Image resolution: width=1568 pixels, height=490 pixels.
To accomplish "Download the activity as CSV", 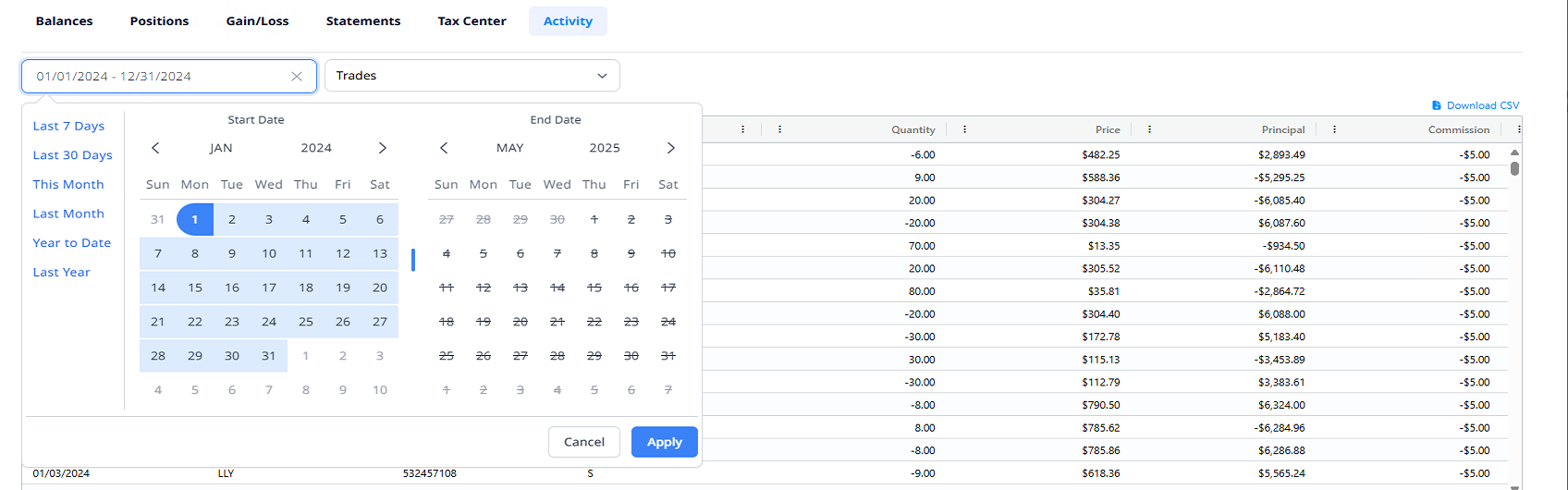I will [1476, 105].
